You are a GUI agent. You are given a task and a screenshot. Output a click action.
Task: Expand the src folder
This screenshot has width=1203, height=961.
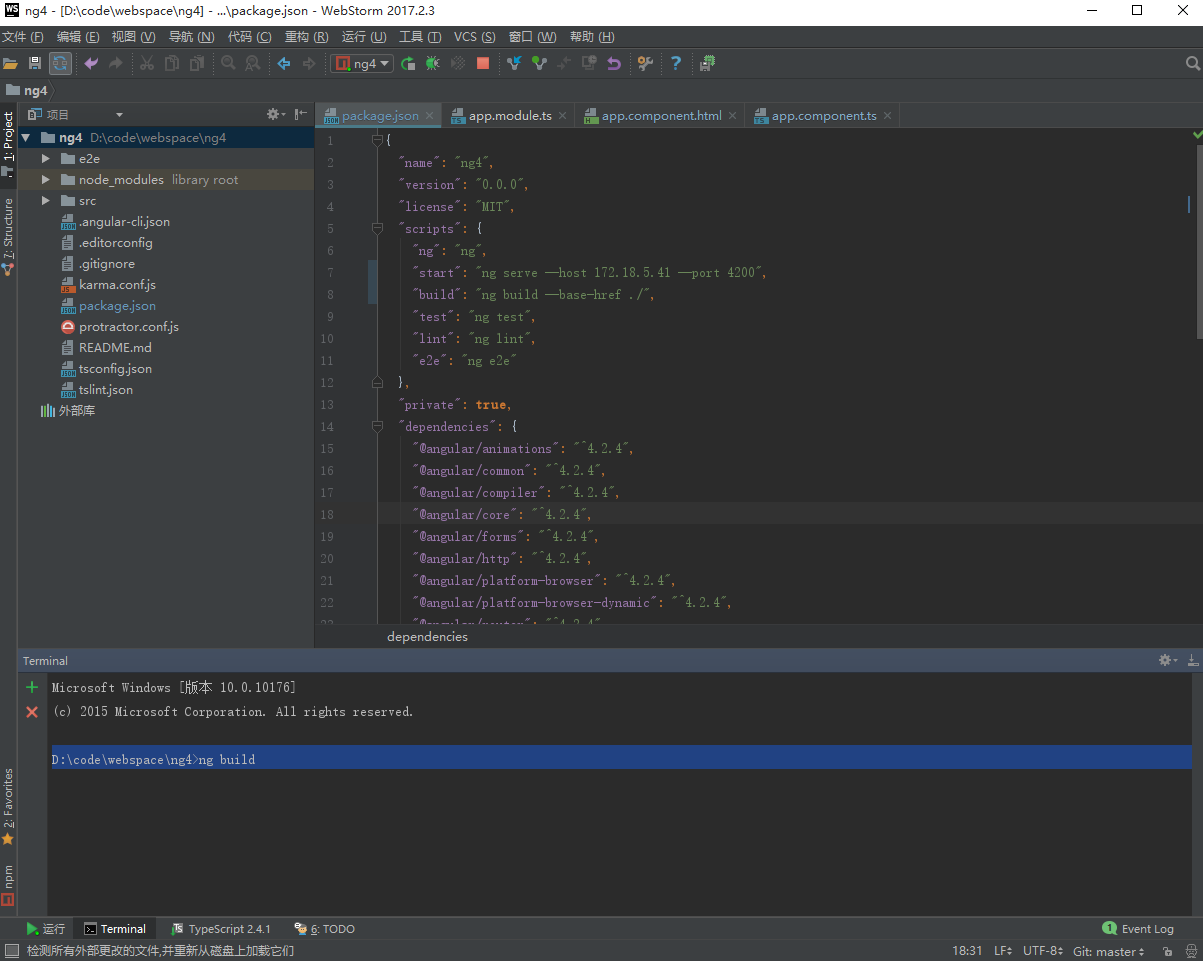(45, 200)
